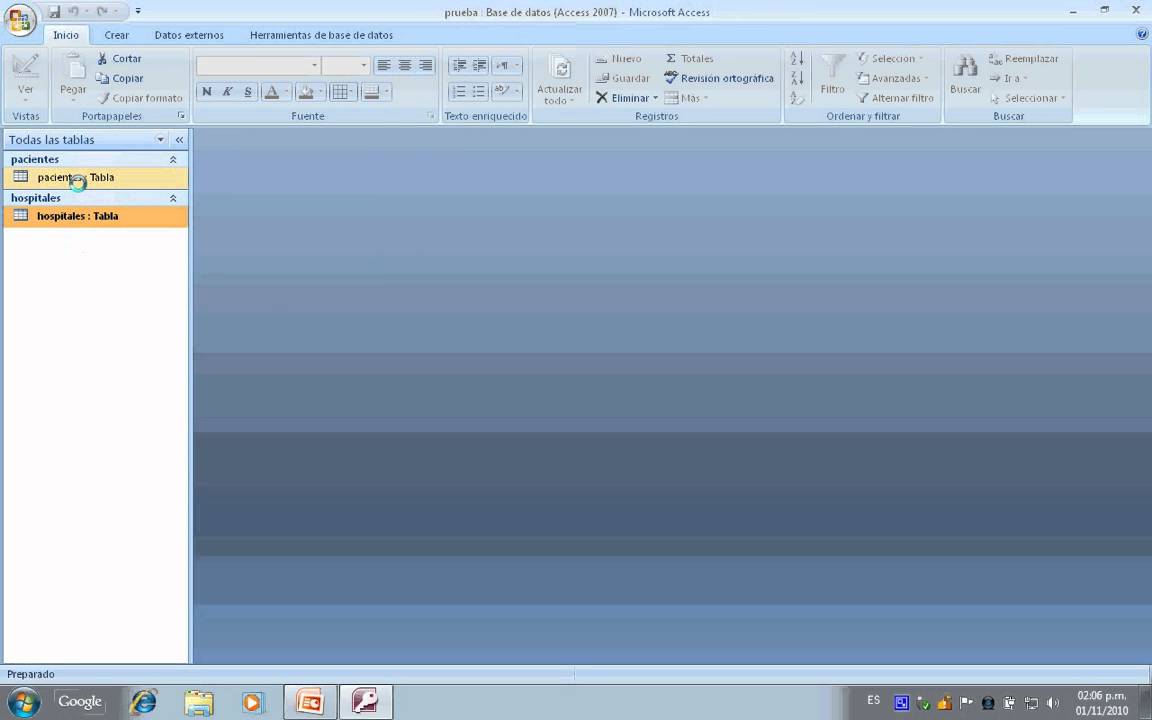Open Selección filter dropdown
1152x720 pixels.
coord(890,58)
